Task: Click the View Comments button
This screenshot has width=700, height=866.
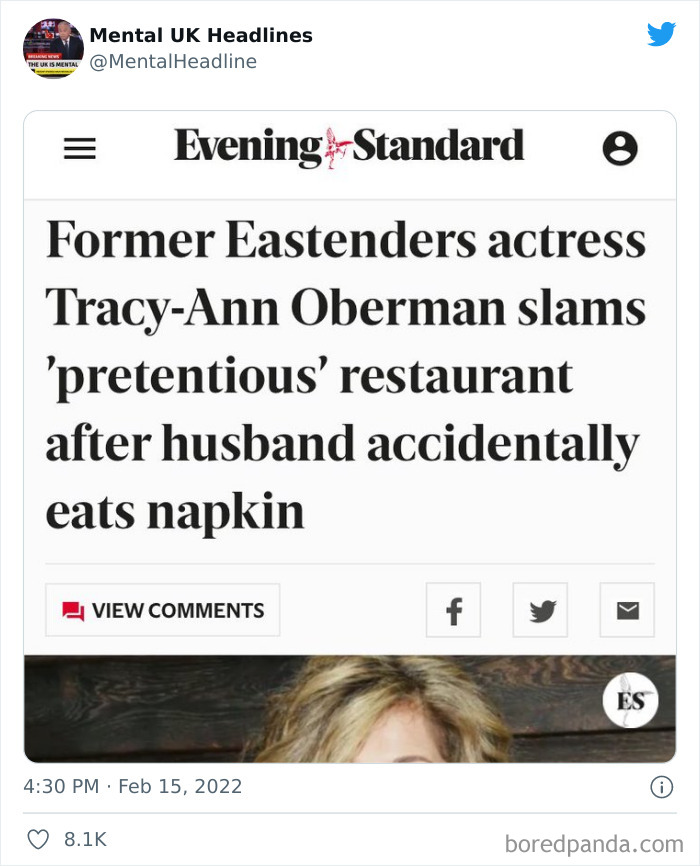Action: (x=162, y=610)
